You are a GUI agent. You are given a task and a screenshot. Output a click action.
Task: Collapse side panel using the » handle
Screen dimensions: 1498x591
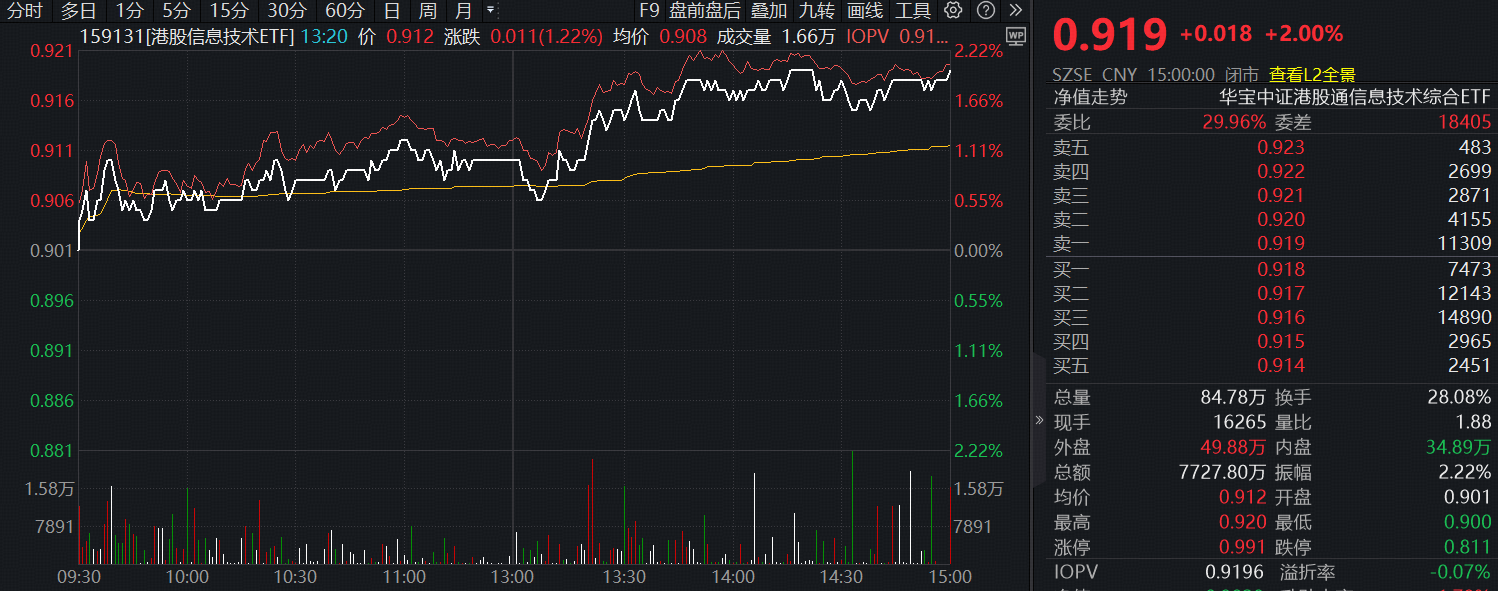(1039, 420)
